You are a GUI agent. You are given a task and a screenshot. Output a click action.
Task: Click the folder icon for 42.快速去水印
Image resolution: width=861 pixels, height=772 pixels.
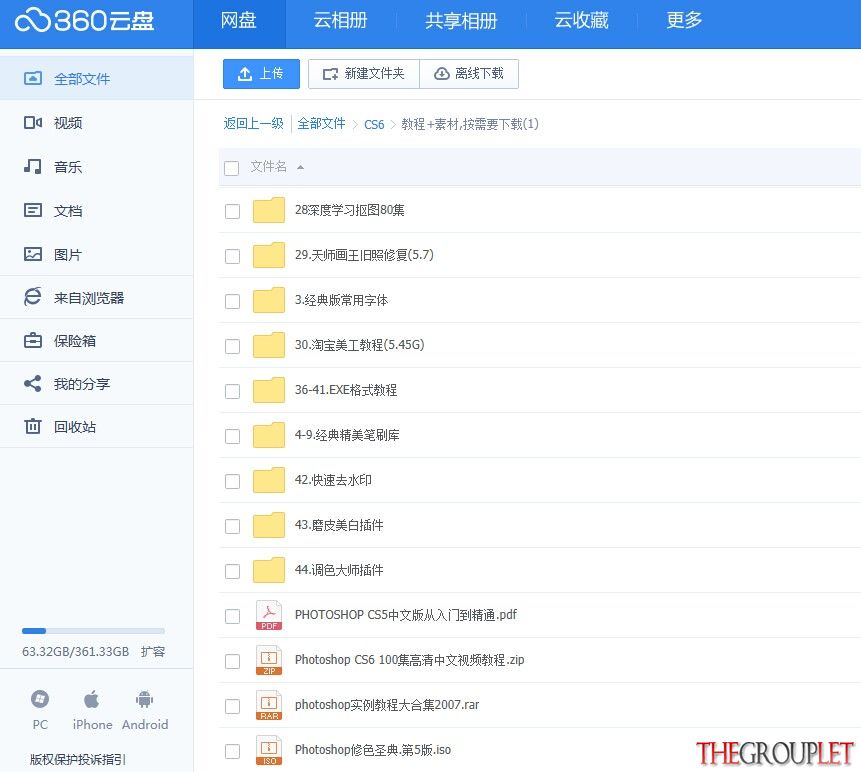[x=269, y=480]
